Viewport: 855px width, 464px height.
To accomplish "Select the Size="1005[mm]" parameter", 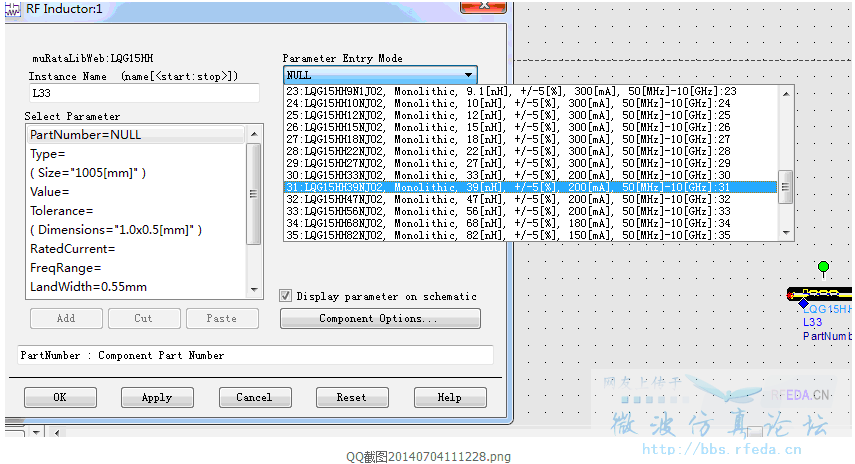I will [x=136, y=173].
